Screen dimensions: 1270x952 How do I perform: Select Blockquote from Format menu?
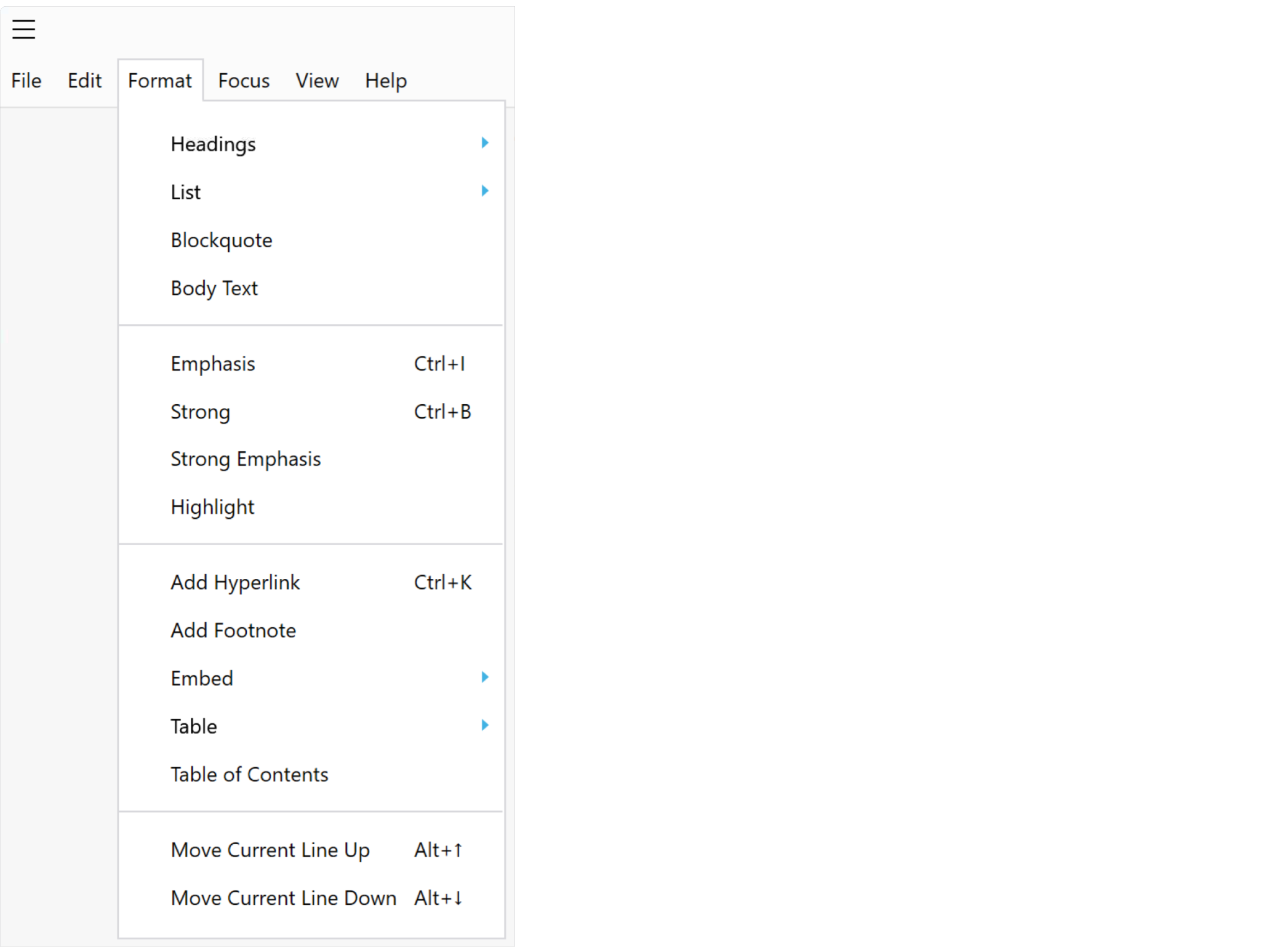click(311, 240)
